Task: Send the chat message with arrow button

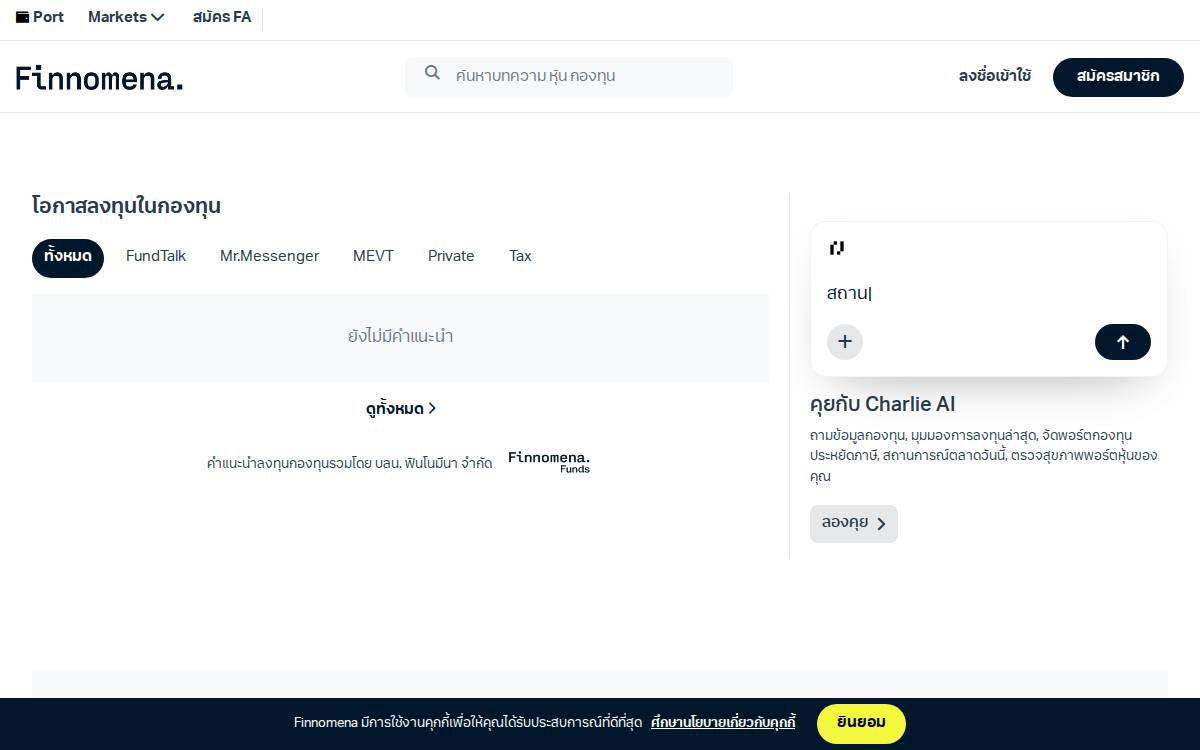Action: [x=1123, y=342]
